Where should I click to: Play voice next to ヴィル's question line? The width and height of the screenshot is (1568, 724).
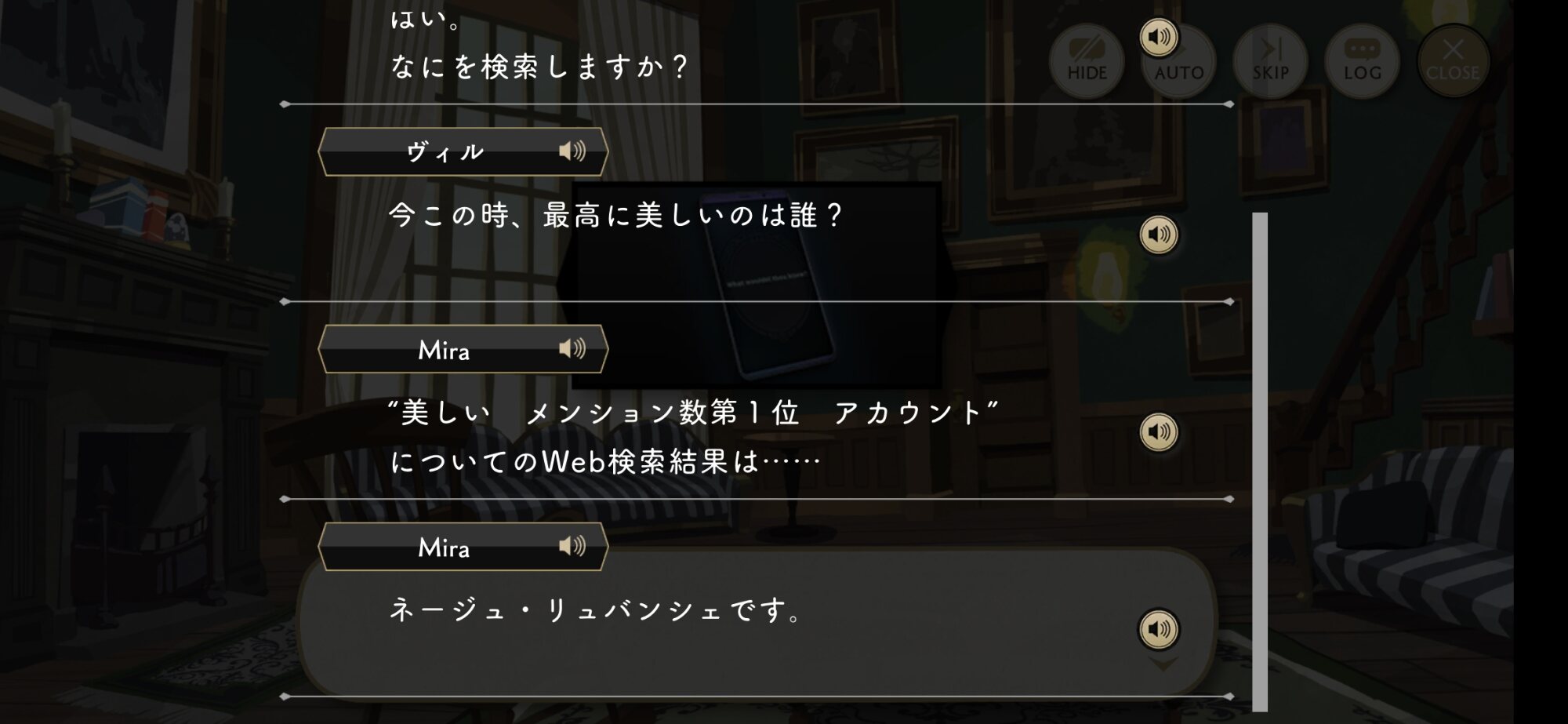1159,235
